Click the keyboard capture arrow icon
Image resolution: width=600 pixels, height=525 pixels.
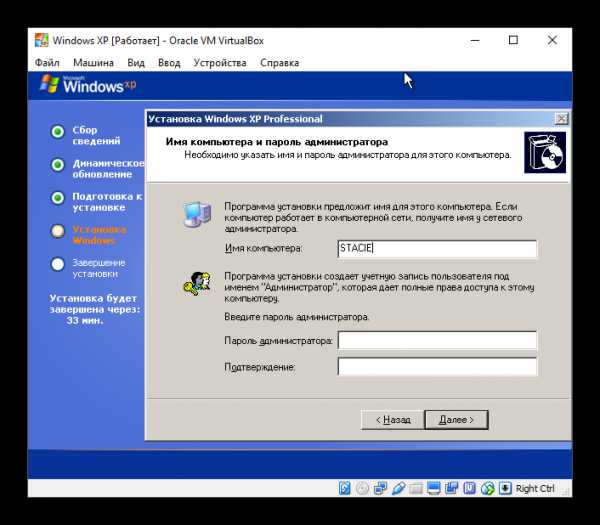point(505,488)
